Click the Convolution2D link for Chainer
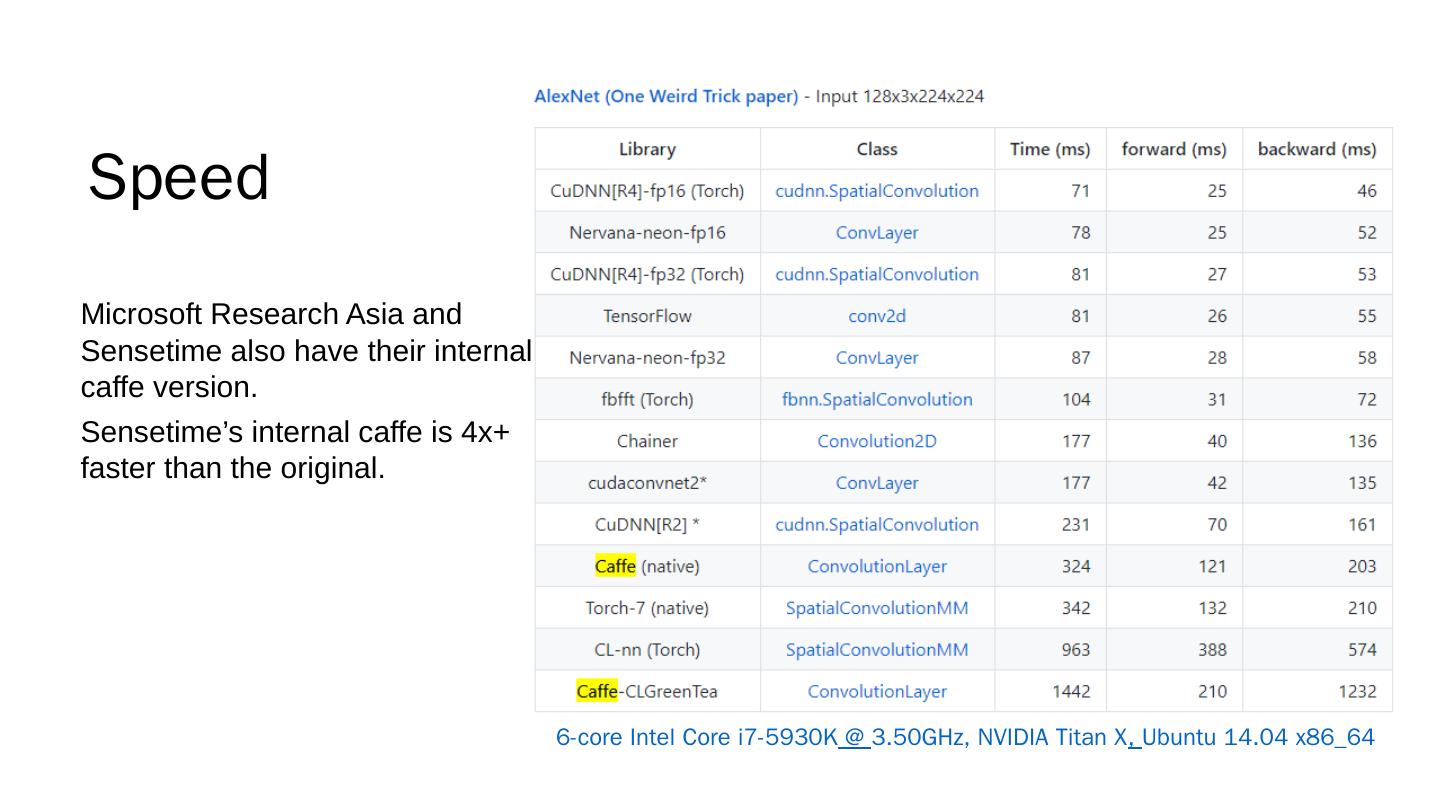 [877, 441]
